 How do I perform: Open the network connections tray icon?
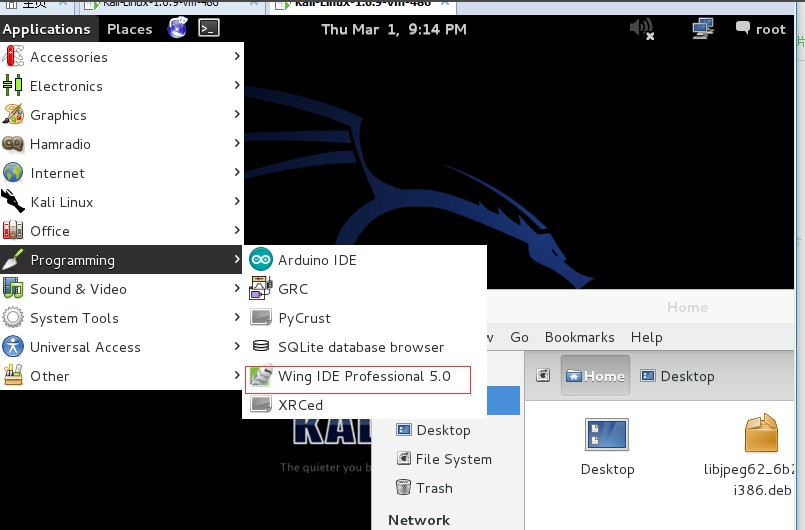click(x=702, y=28)
